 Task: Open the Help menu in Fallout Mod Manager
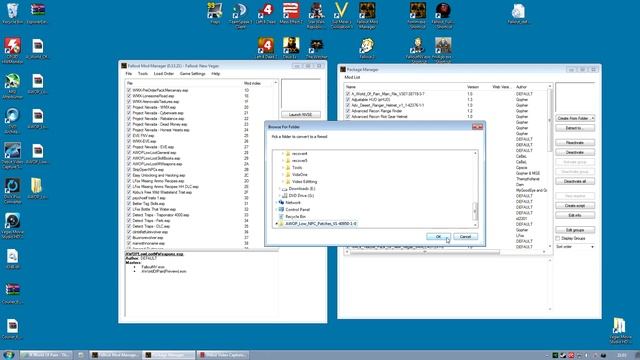point(216,74)
